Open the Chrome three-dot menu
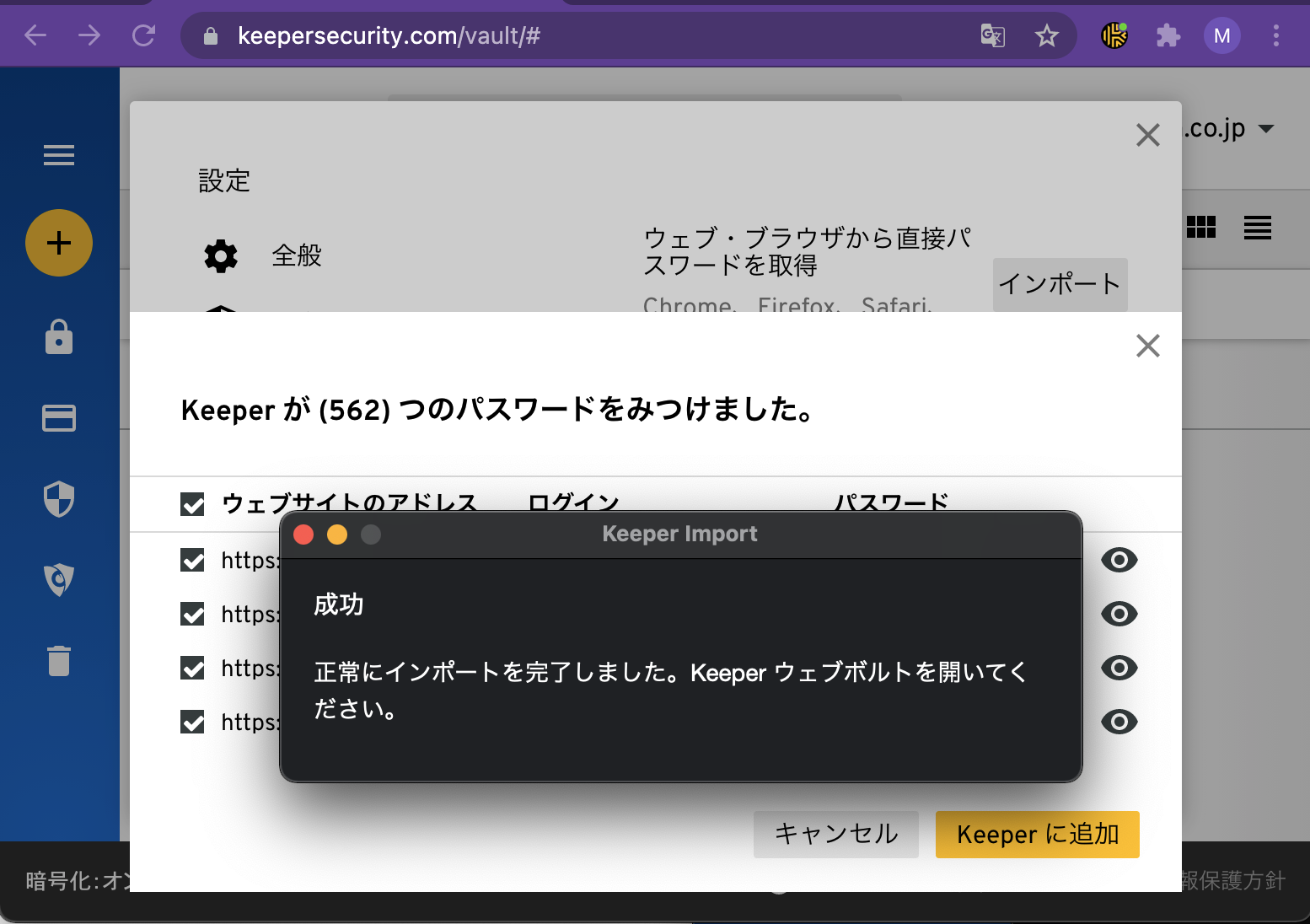The height and width of the screenshot is (924, 1310). [x=1275, y=35]
